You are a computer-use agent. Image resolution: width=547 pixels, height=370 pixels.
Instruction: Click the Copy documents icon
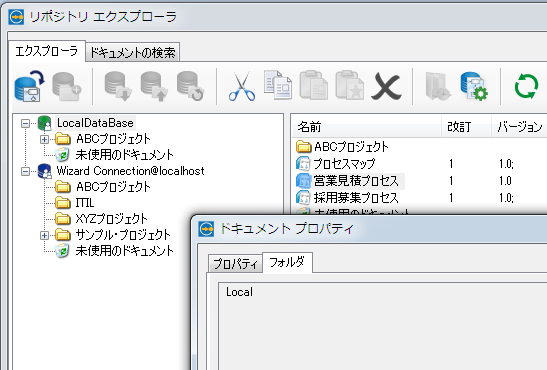(278, 85)
